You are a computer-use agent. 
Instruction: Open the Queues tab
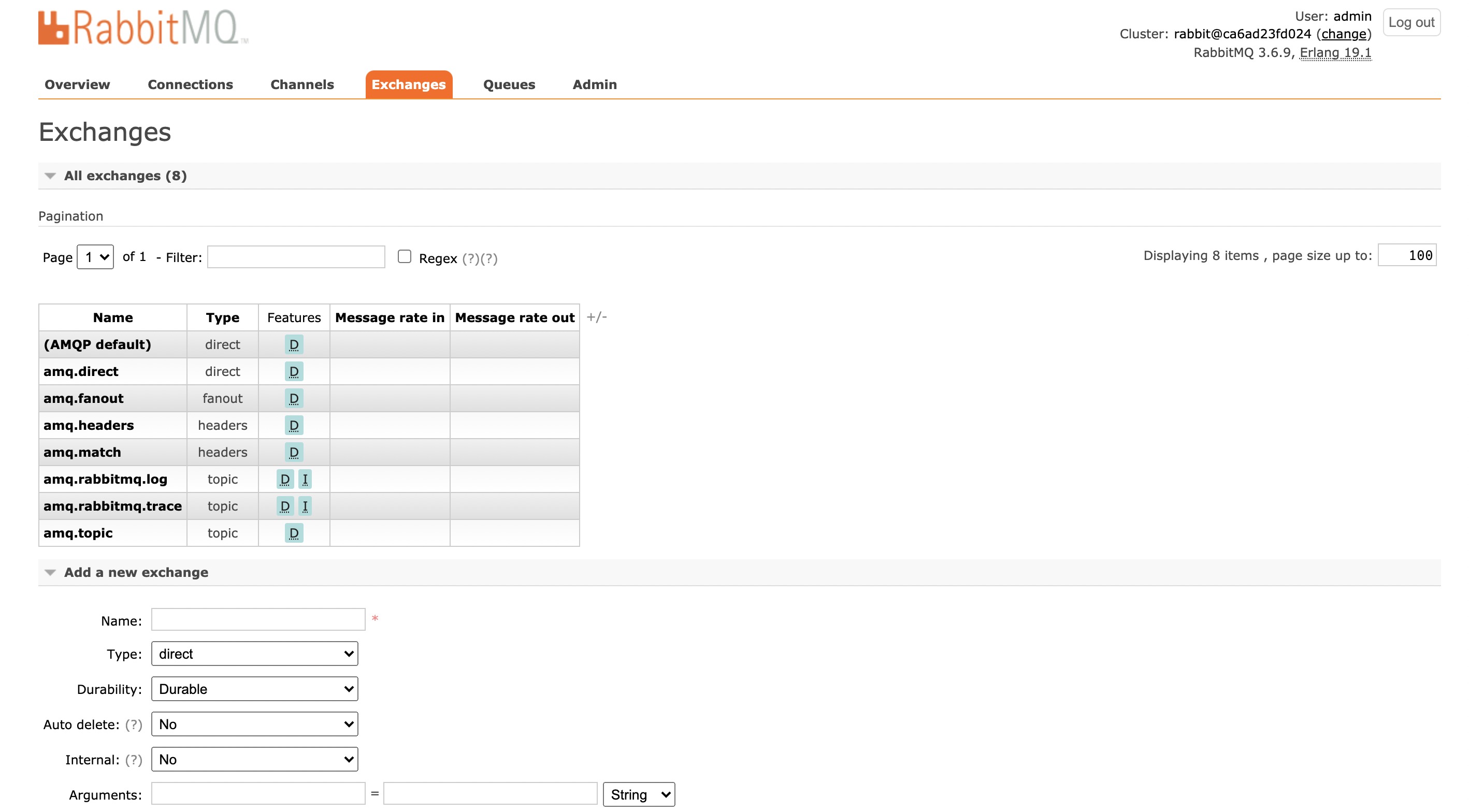[x=509, y=84]
